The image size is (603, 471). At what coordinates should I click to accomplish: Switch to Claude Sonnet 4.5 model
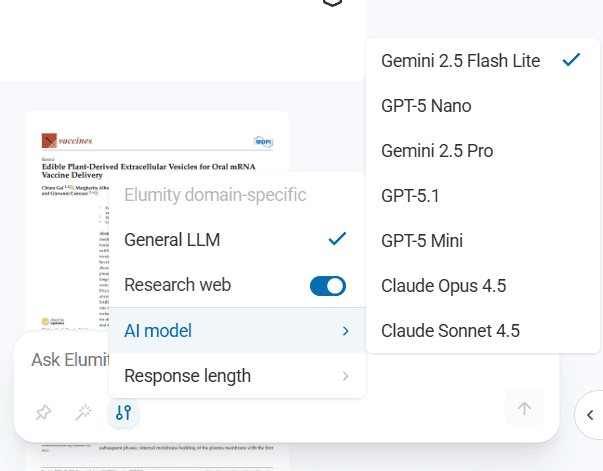pyautogui.click(x=450, y=331)
